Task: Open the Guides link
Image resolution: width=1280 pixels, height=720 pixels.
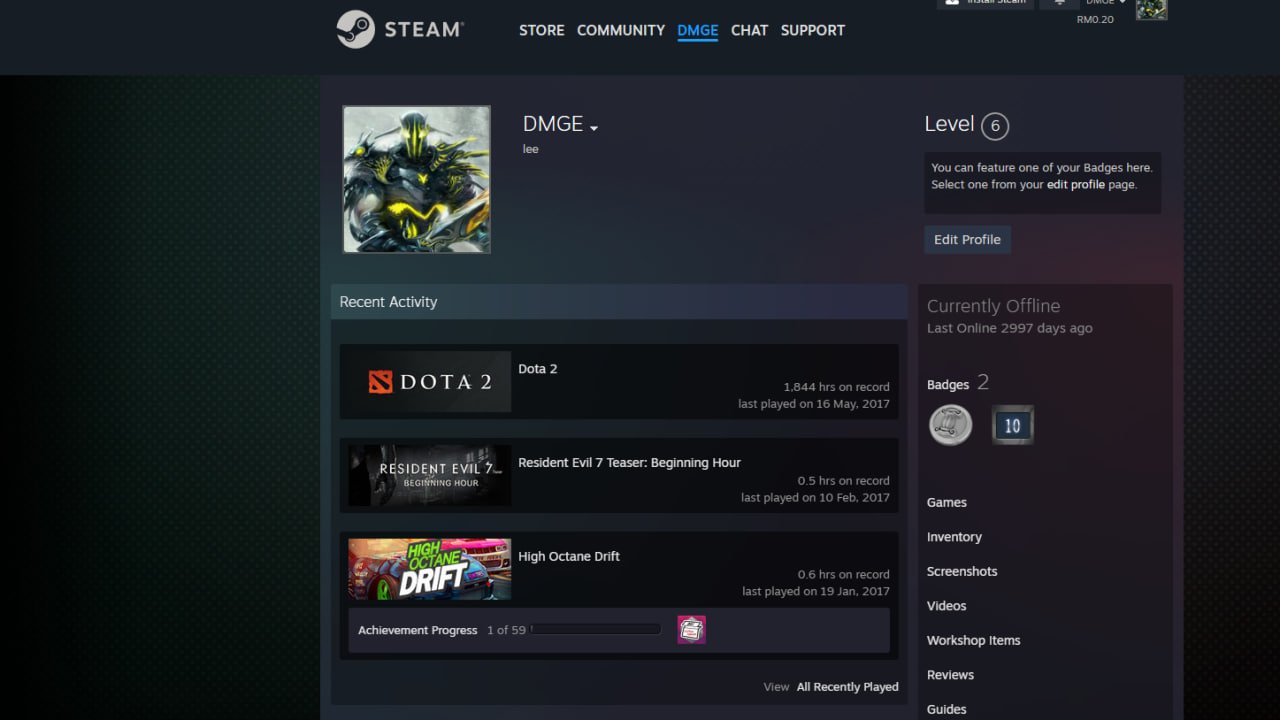Action: click(947, 710)
